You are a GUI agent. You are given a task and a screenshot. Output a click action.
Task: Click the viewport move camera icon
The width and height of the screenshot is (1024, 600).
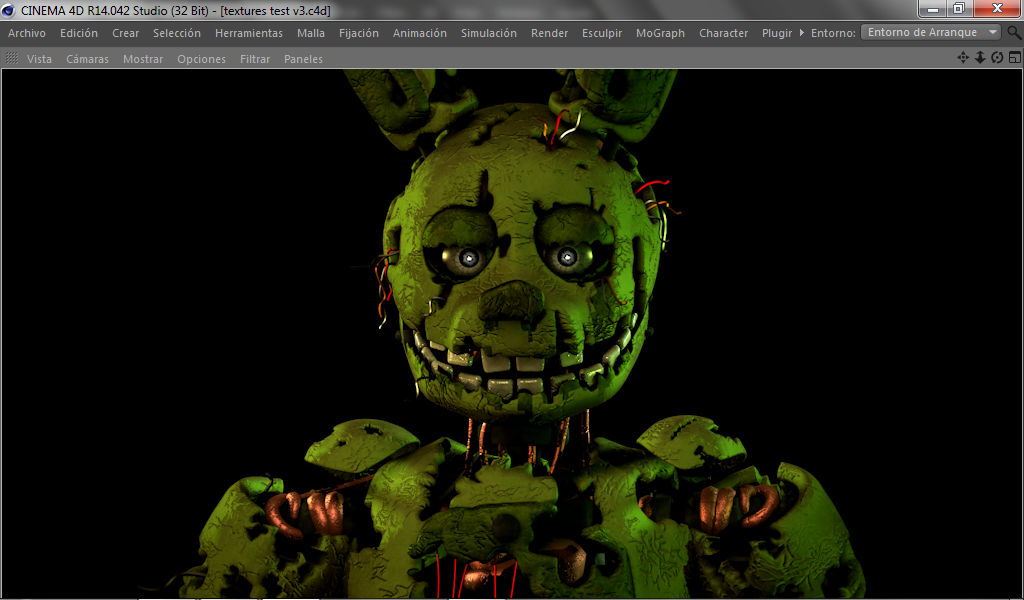(963, 57)
